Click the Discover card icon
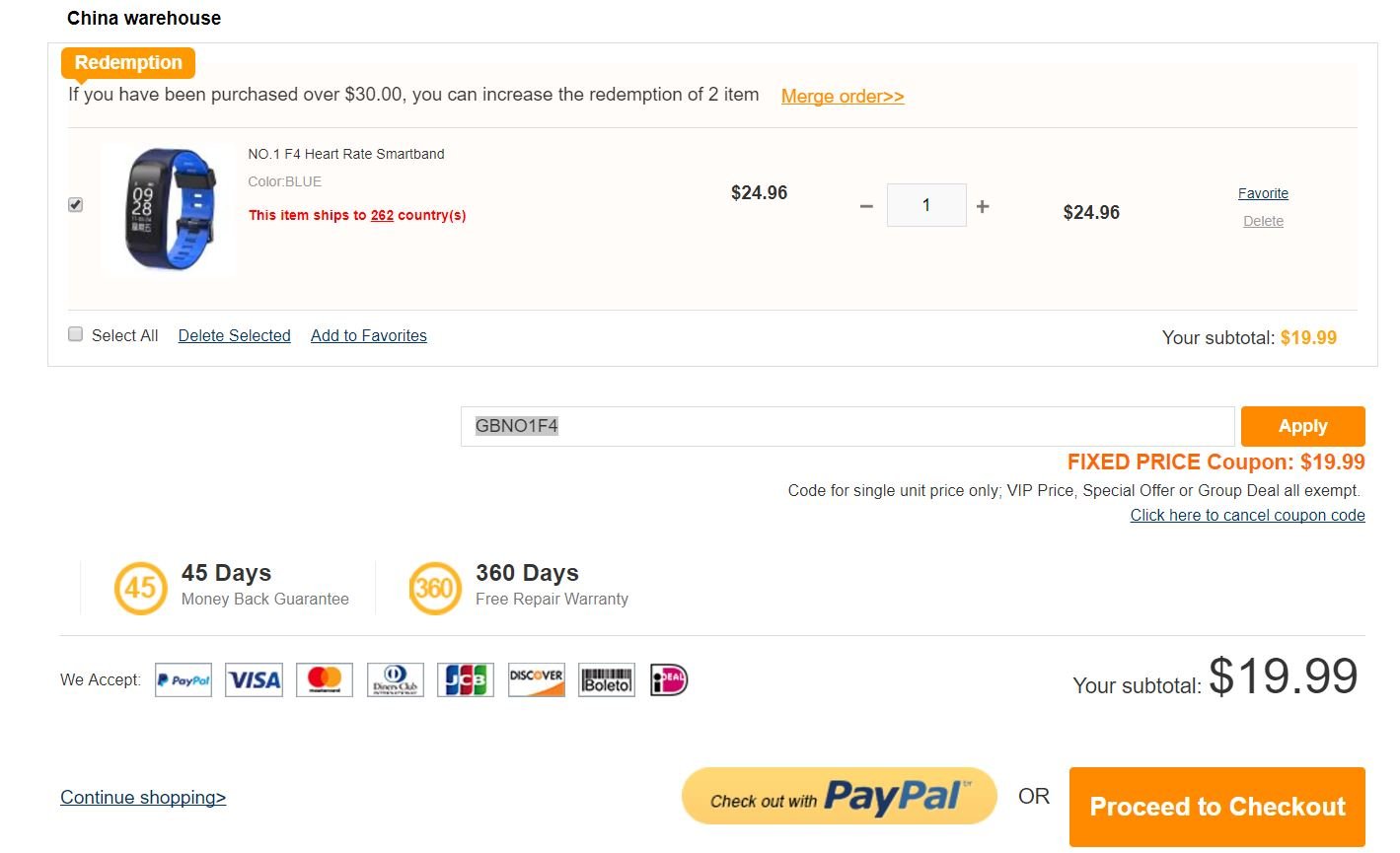 coord(537,680)
